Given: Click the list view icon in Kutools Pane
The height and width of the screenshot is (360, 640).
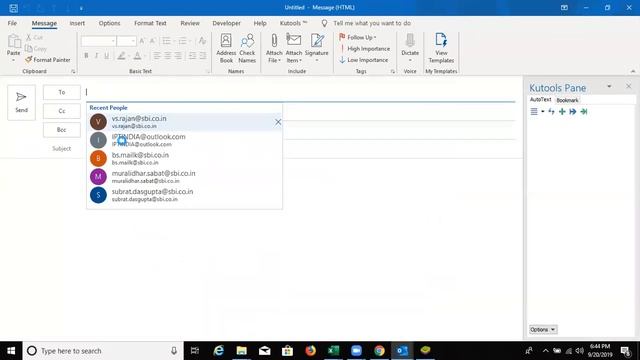Looking at the screenshot, I should coord(534,111).
